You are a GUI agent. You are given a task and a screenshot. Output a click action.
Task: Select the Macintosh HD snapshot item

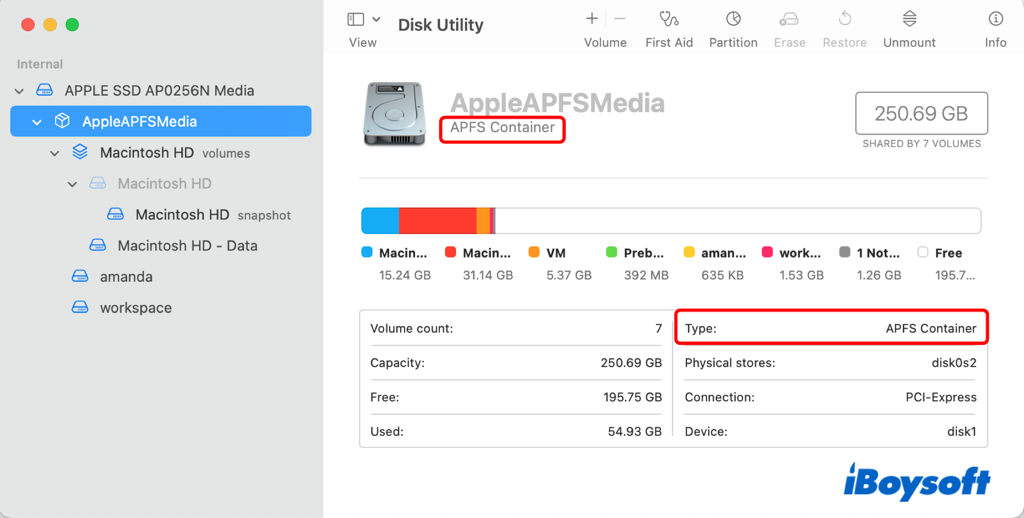(182, 215)
